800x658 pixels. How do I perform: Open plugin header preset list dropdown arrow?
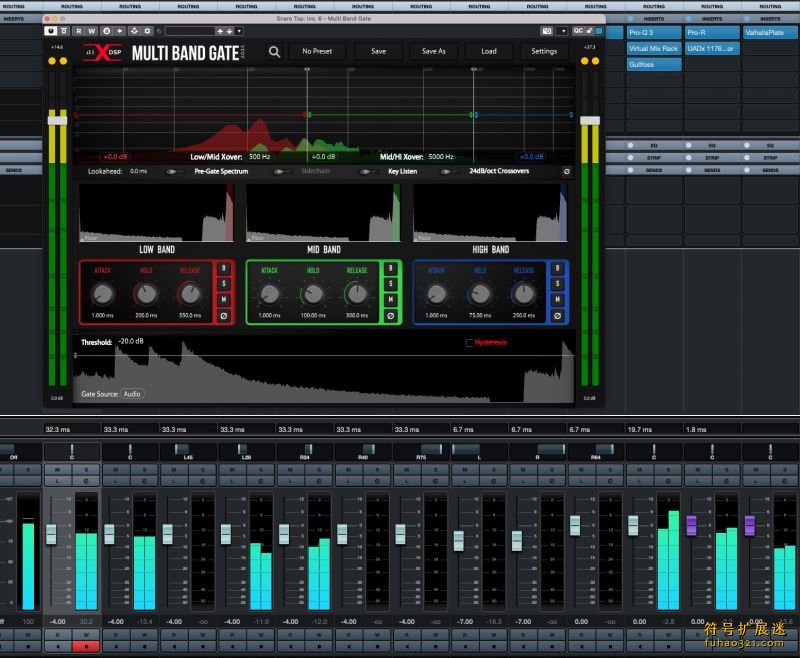239,31
